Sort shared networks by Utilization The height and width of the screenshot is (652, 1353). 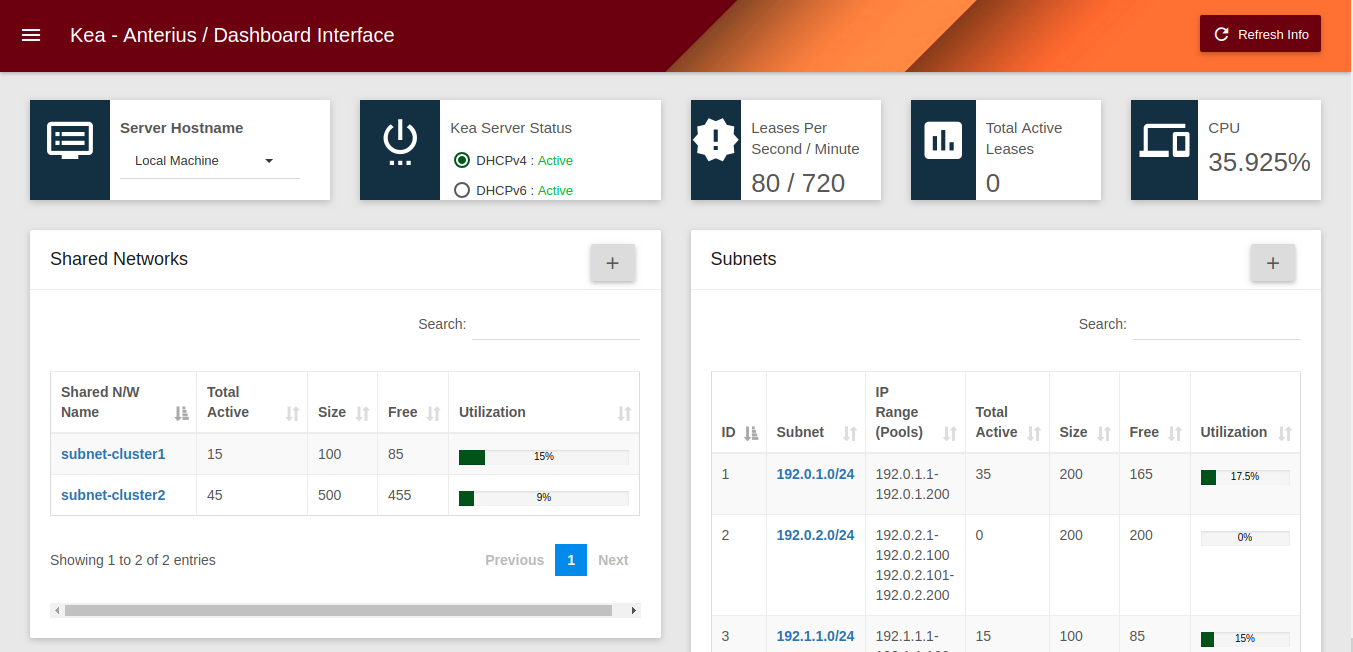[x=544, y=402]
